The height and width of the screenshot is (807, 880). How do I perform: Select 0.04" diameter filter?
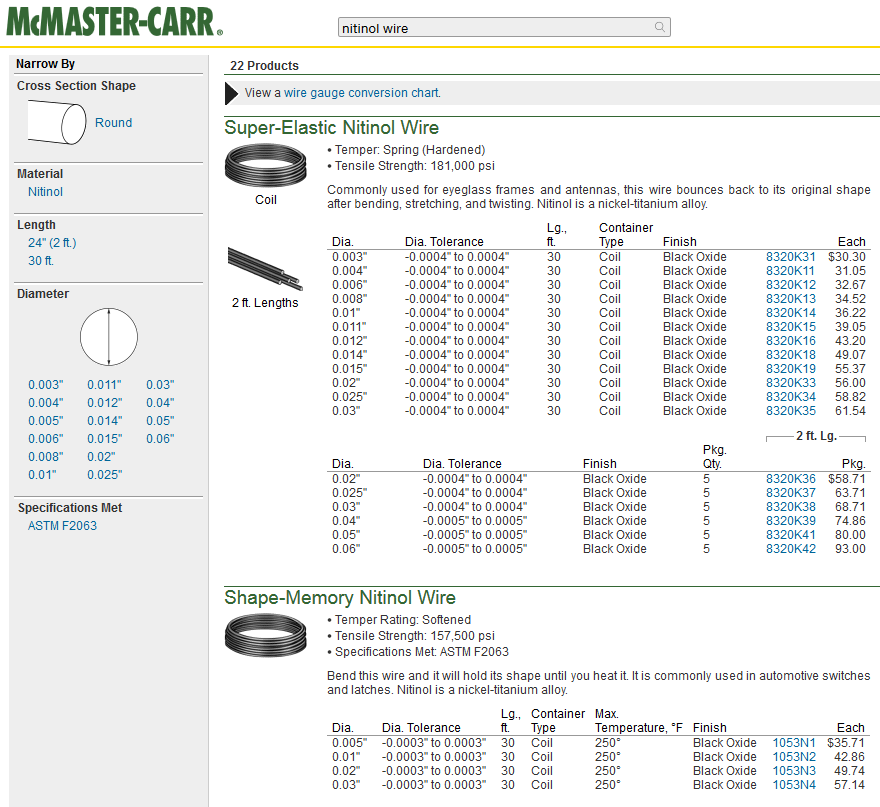[x=161, y=403]
